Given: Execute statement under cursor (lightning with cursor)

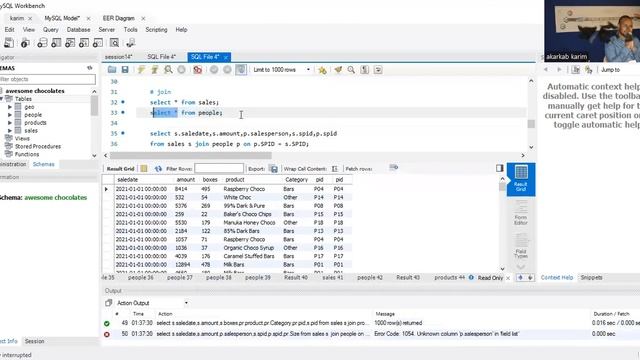Looking at the screenshot, I should coord(155,70).
